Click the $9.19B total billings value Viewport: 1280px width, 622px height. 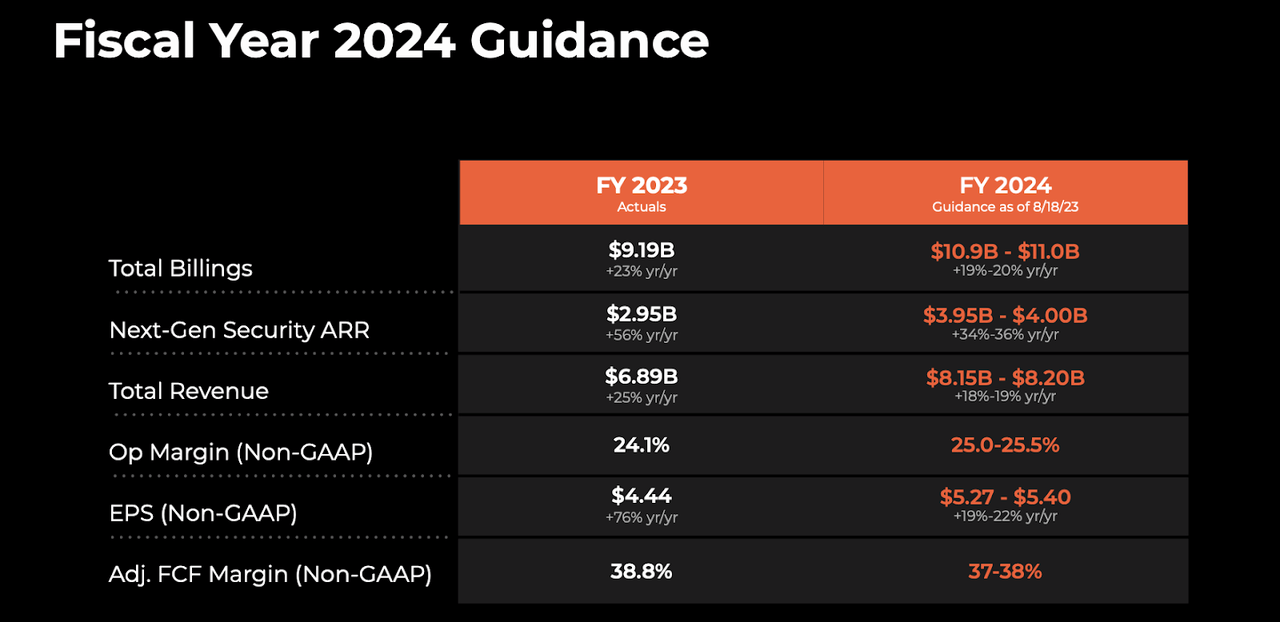tap(641, 251)
